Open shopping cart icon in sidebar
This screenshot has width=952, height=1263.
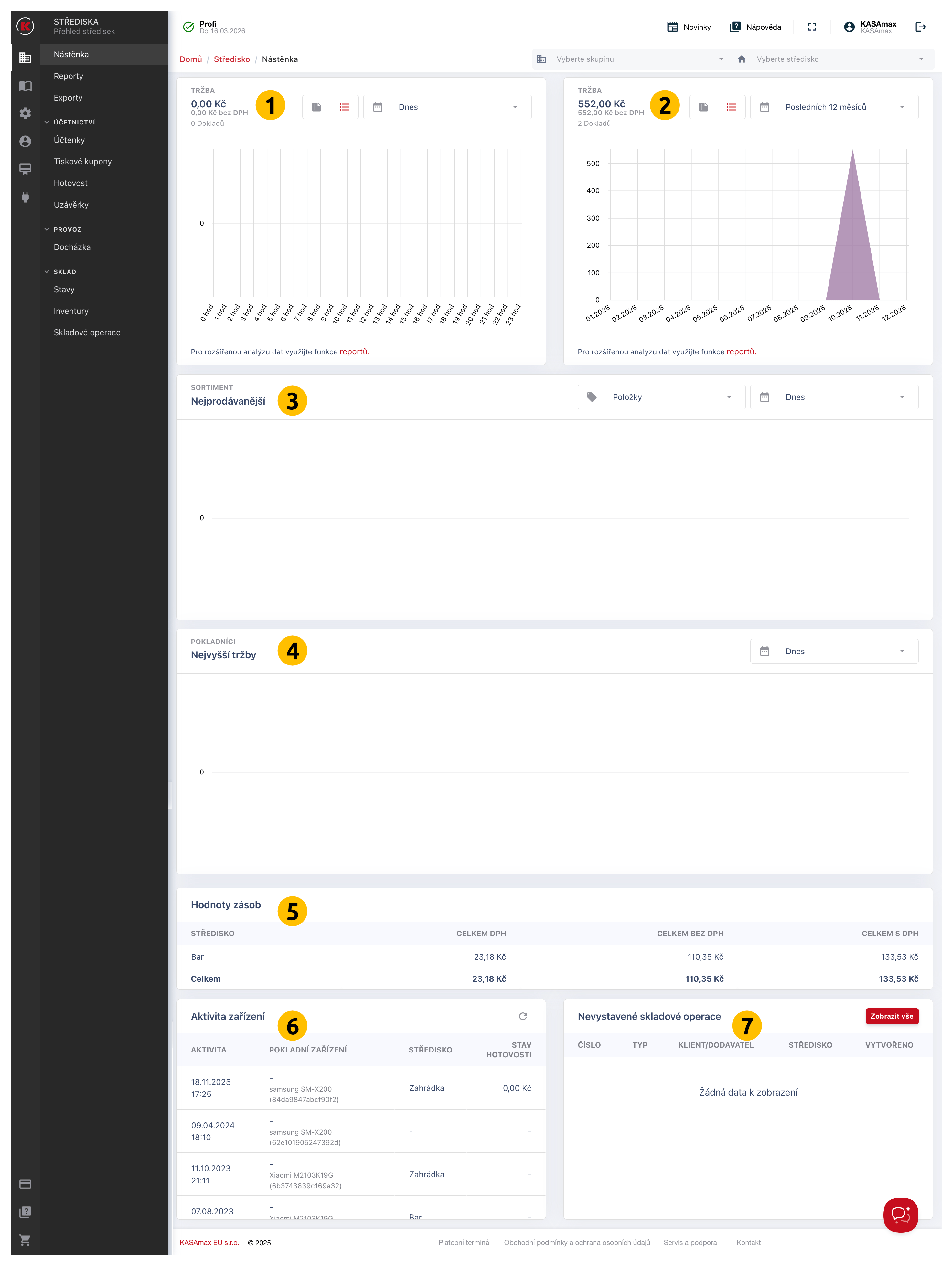coord(25,1240)
